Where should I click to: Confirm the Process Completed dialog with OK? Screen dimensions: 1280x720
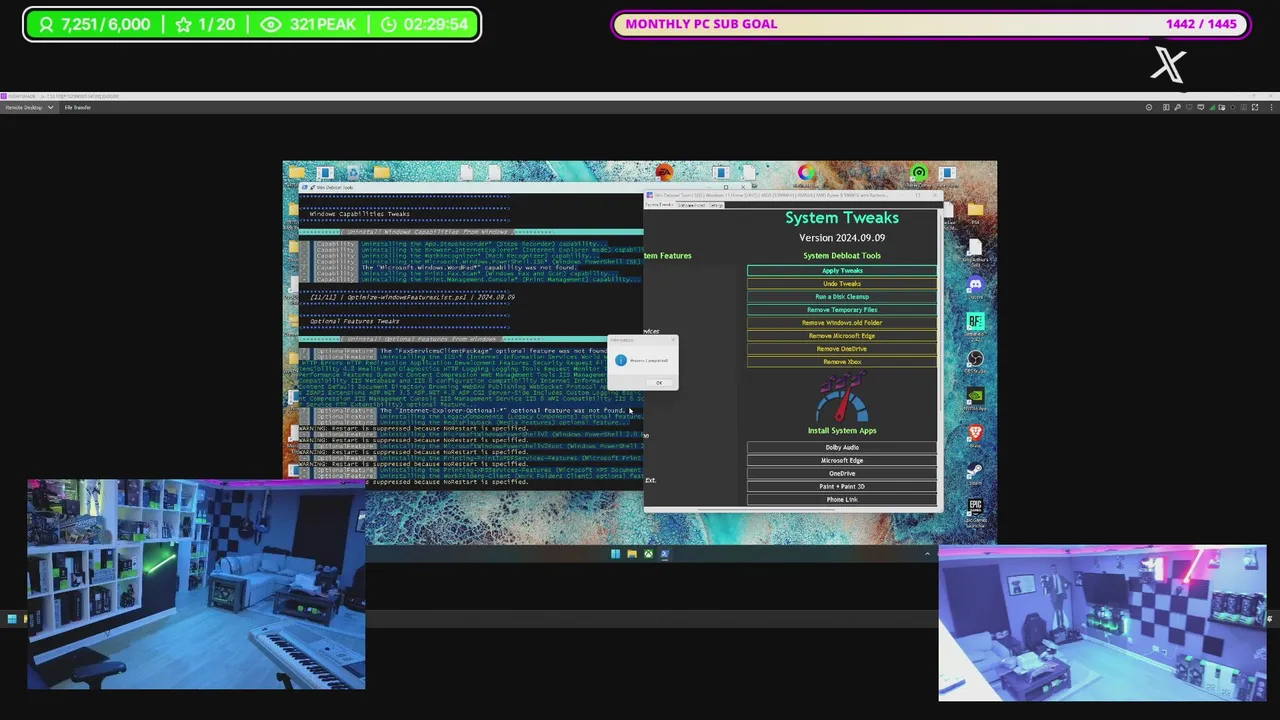pos(658,383)
